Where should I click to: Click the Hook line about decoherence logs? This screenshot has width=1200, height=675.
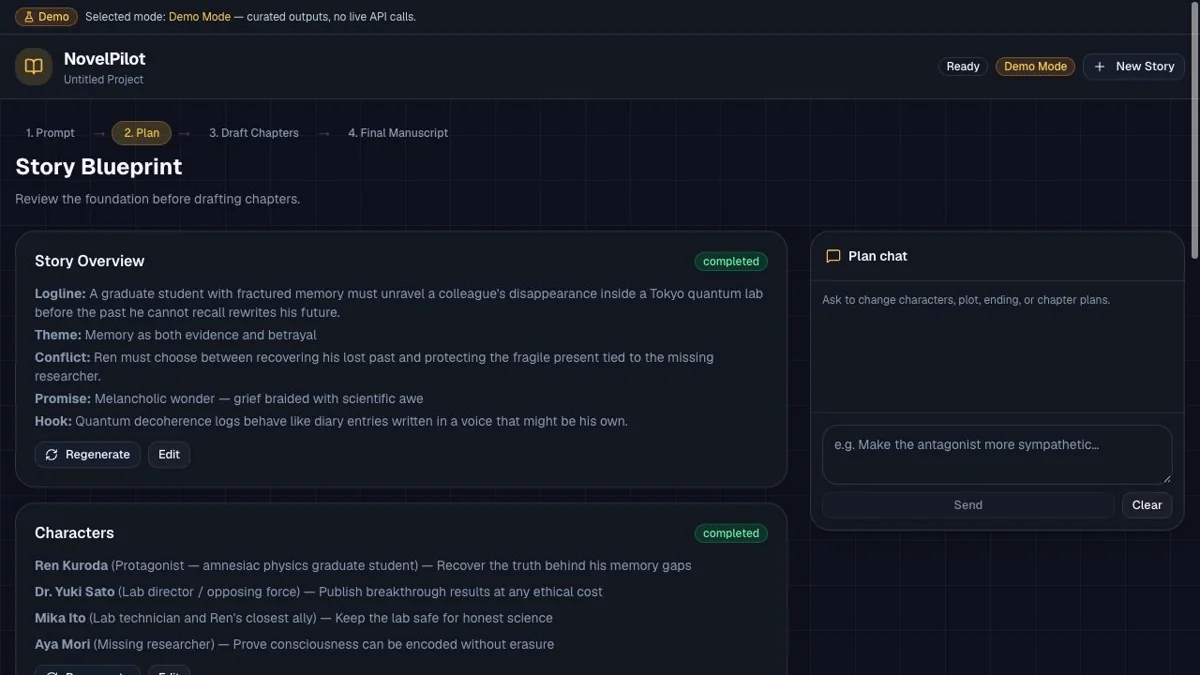[x=331, y=421]
